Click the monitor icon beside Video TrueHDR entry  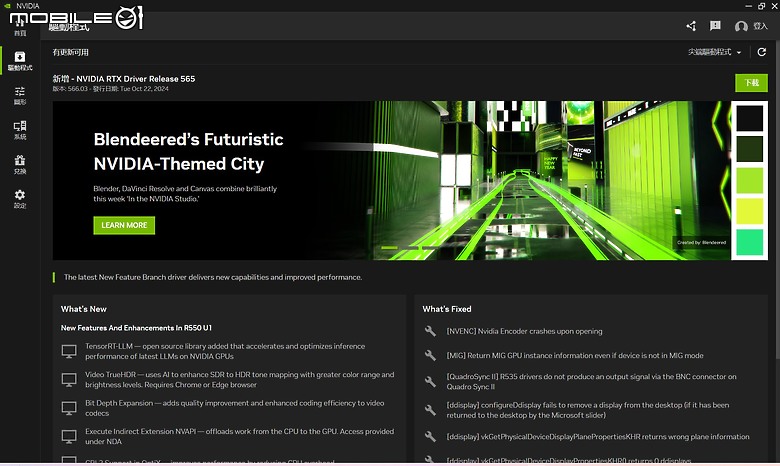pyautogui.click(x=69, y=379)
